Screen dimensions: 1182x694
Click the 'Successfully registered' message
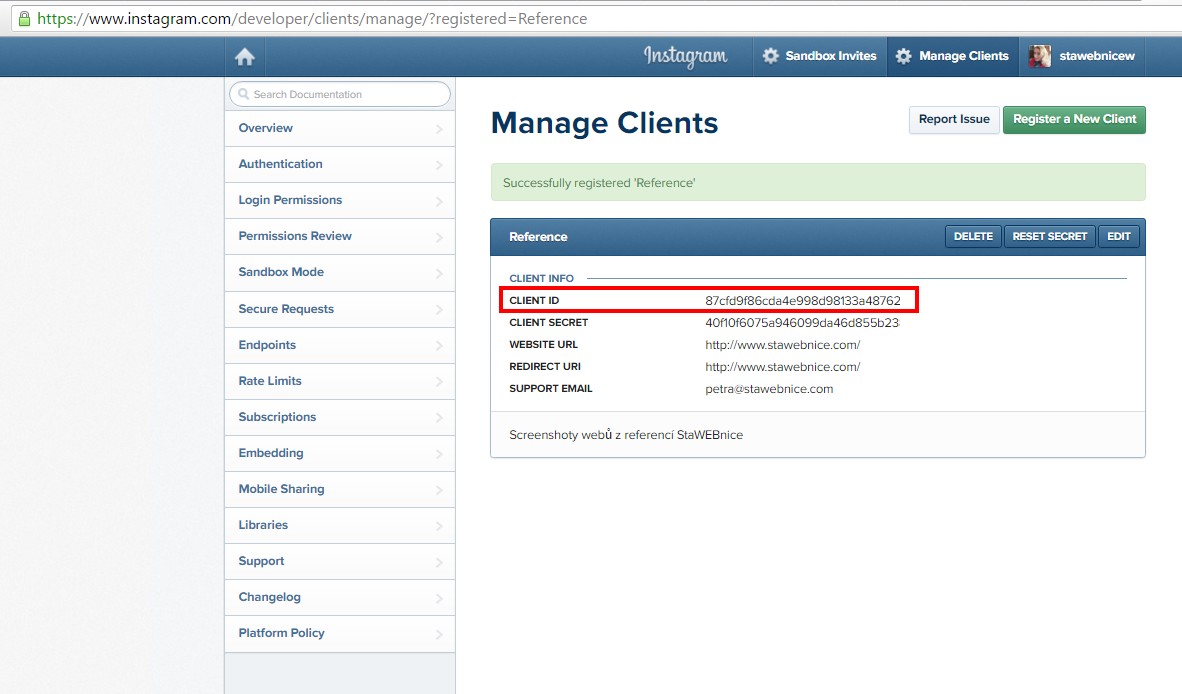coord(599,183)
